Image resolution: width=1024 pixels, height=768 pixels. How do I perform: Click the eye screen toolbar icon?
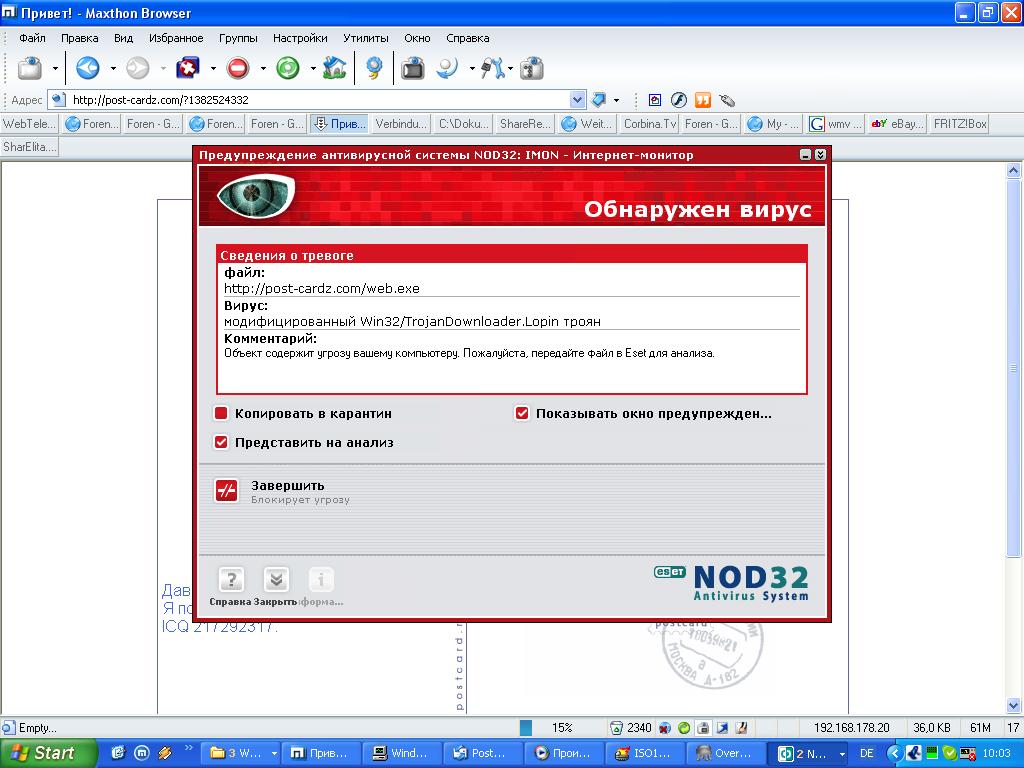click(413, 68)
